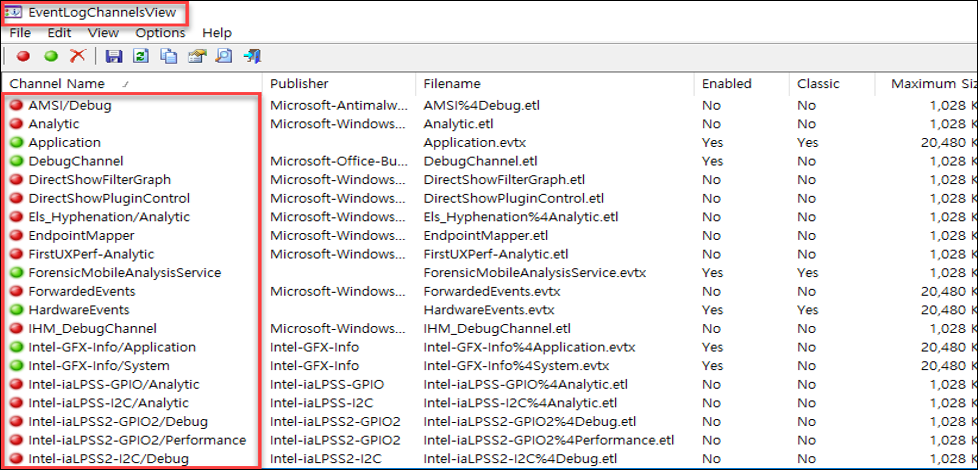Refresh the channel list with the green arrows icon

pos(141,56)
